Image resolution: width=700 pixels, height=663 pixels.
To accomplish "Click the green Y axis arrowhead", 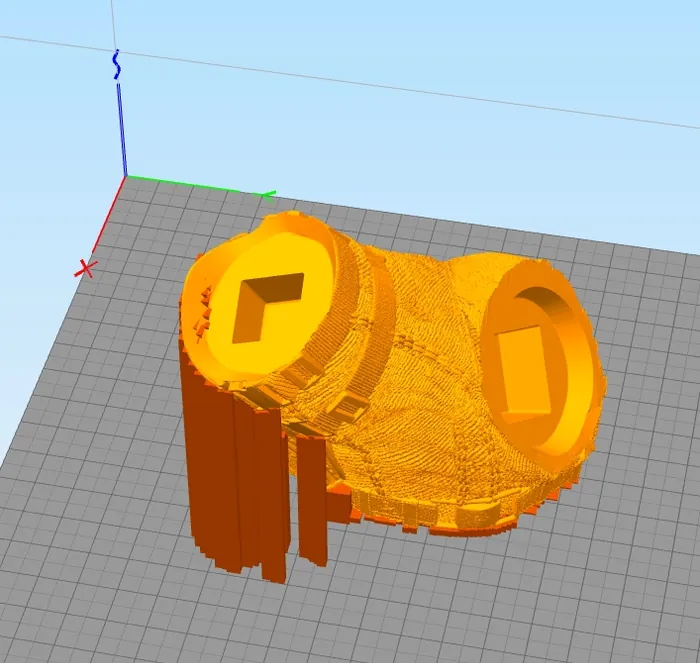I will pos(267,196).
